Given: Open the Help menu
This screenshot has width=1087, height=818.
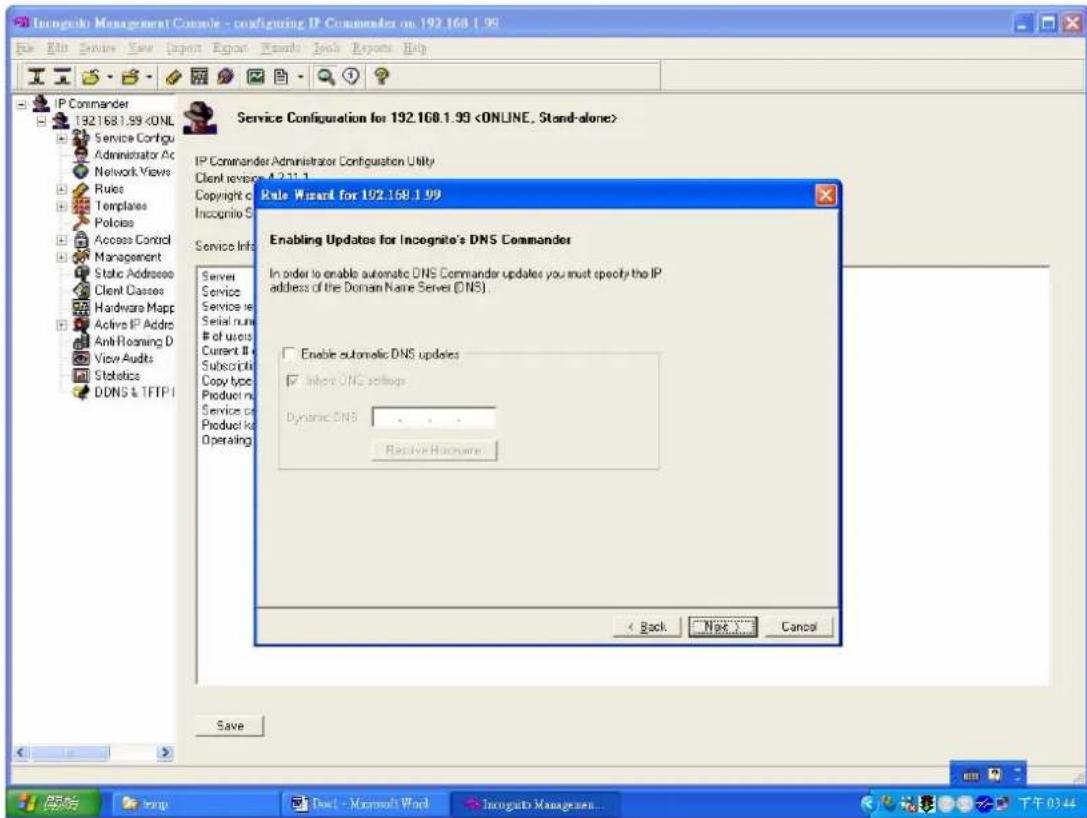Looking at the screenshot, I should 415,48.
